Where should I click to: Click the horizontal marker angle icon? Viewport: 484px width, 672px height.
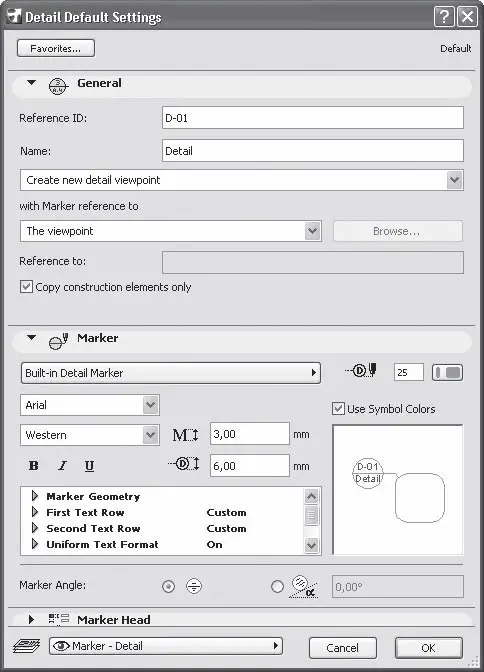[x=194, y=586]
